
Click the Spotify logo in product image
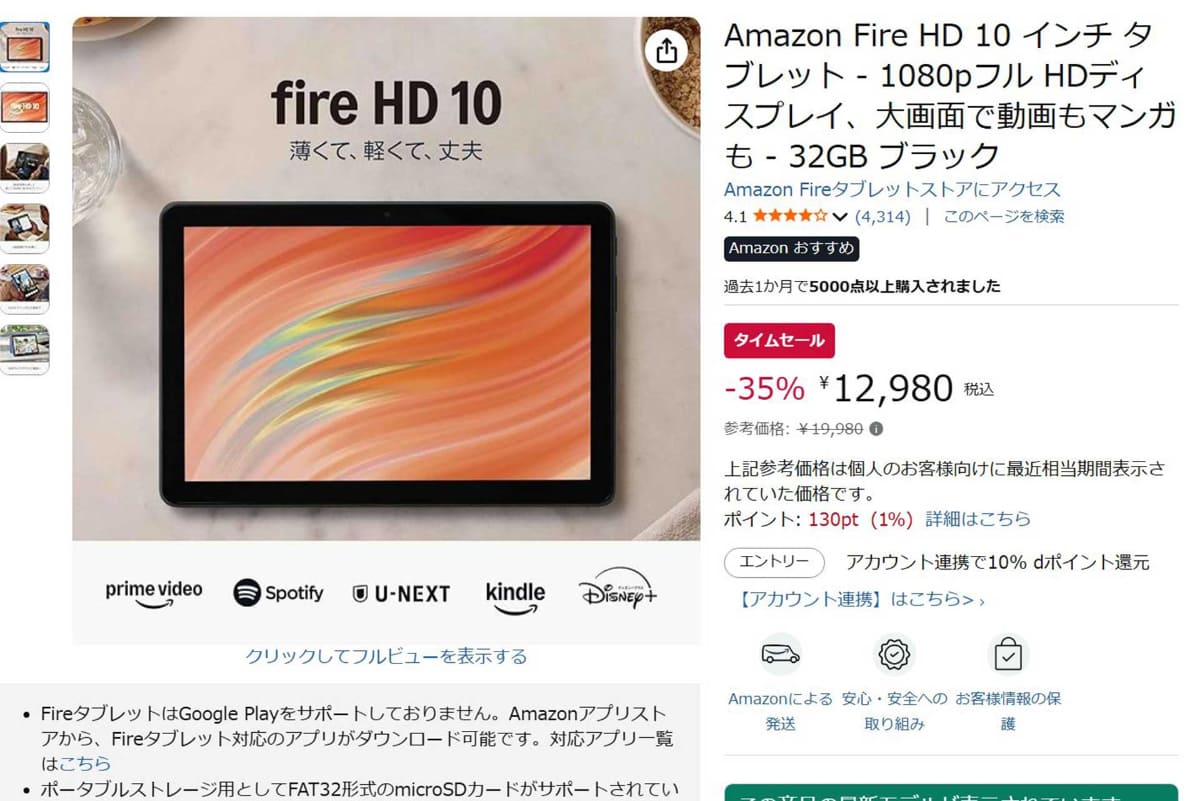point(279,592)
